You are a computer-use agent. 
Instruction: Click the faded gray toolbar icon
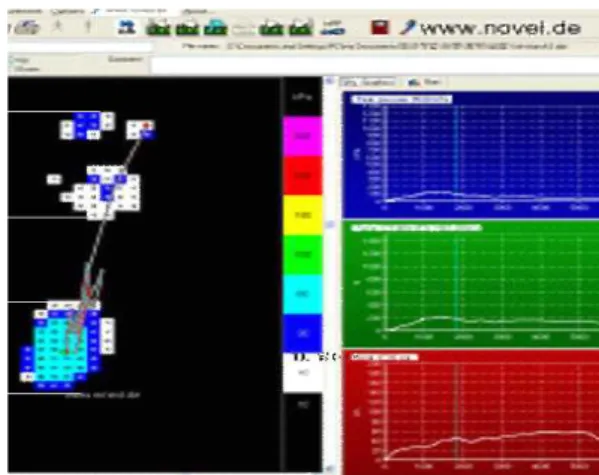point(243,29)
